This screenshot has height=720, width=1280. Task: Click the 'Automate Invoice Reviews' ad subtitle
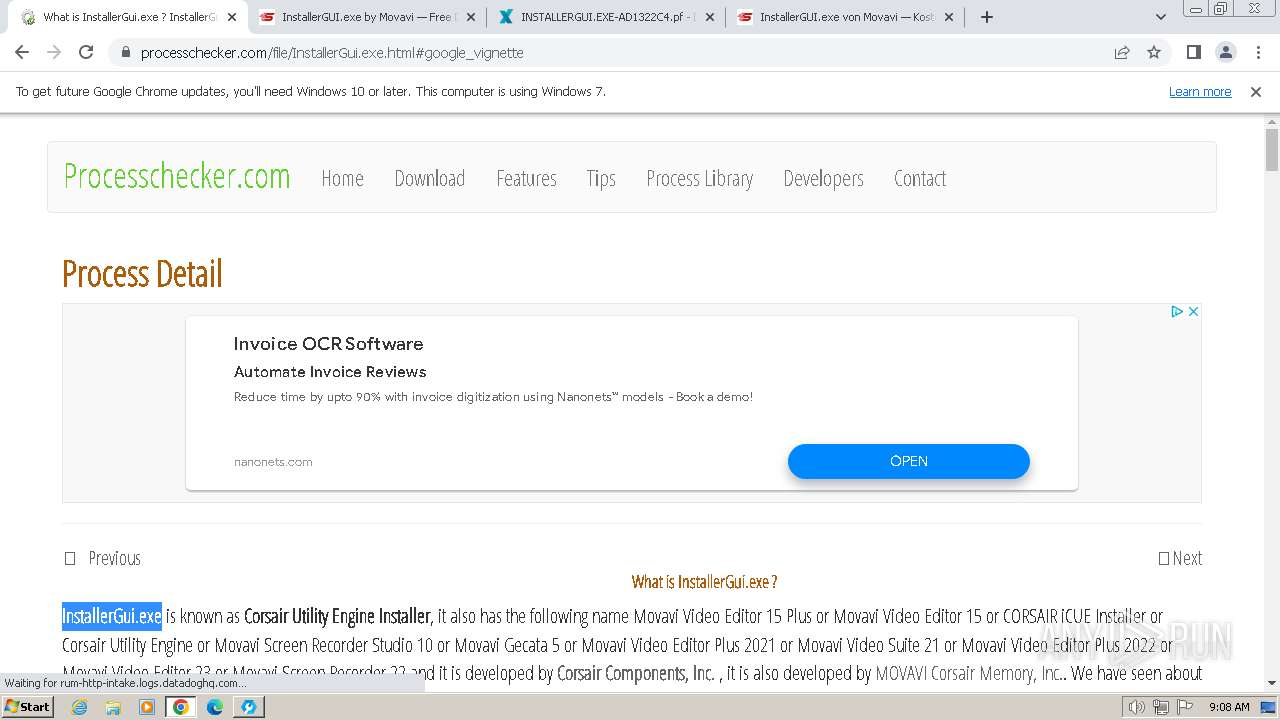click(330, 372)
